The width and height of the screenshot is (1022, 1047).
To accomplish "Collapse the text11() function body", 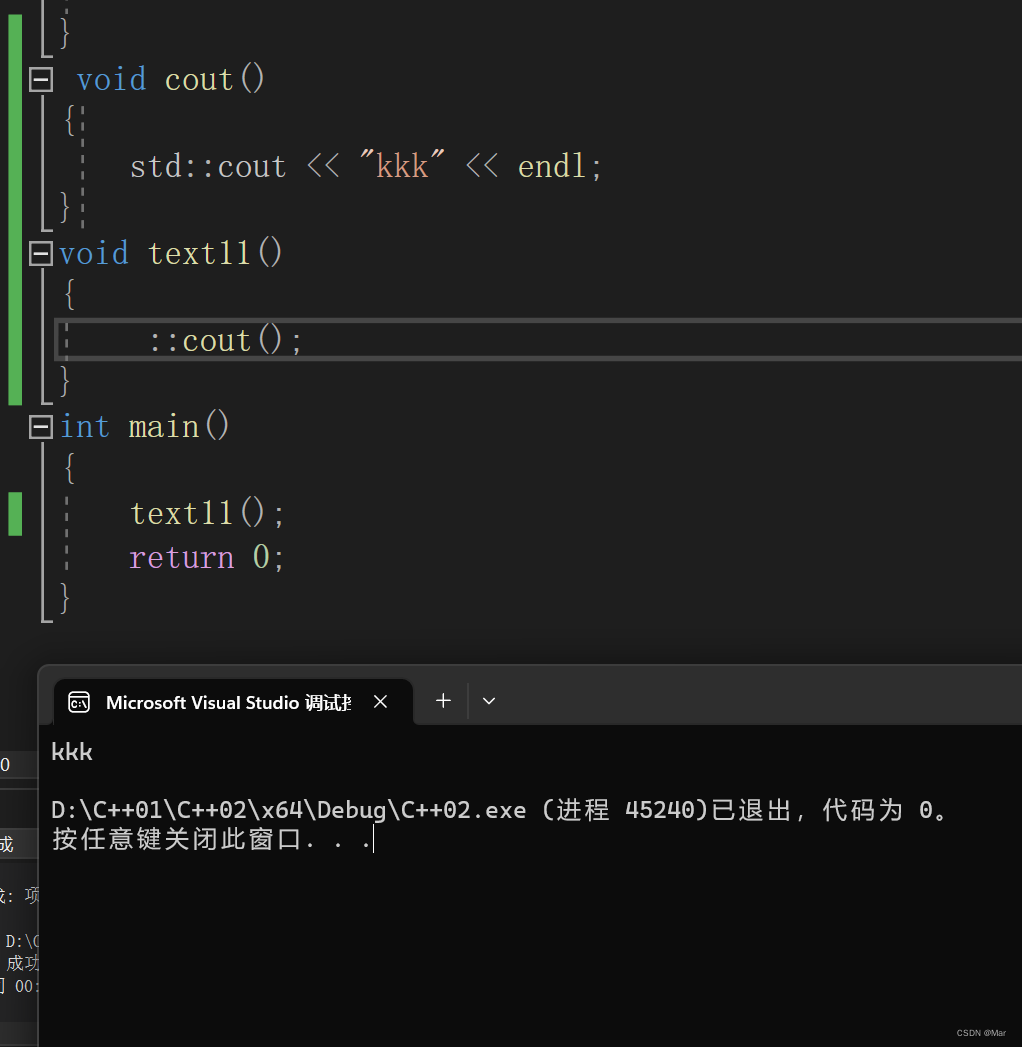I will [x=40, y=252].
